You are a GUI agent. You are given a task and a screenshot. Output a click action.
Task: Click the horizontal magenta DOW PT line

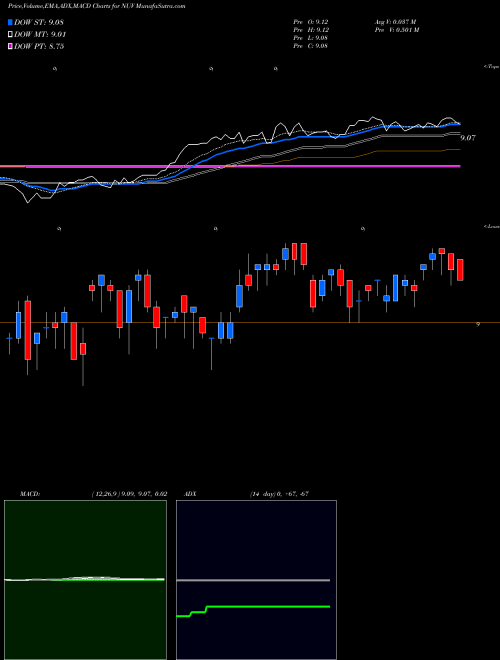(x=230, y=167)
